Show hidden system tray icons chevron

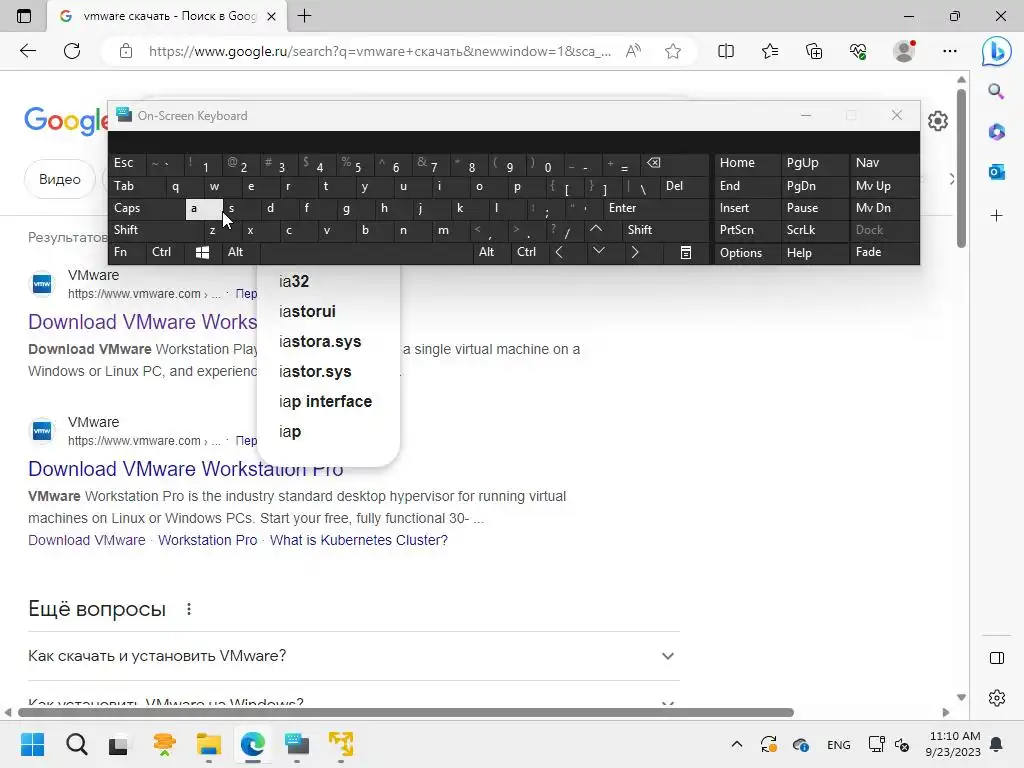[737, 744]
